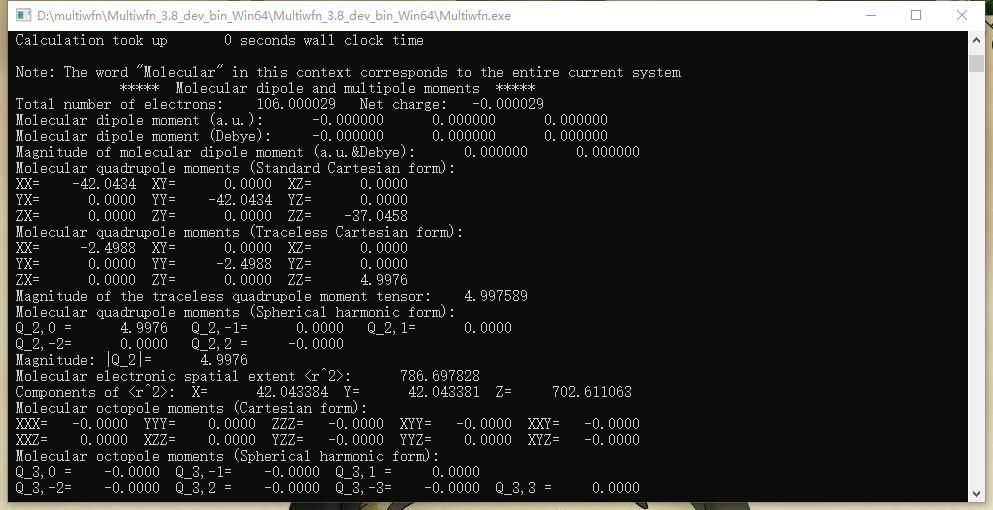Click Net charge value -0.000029
The image size is (993, 510).
point(508,105)
